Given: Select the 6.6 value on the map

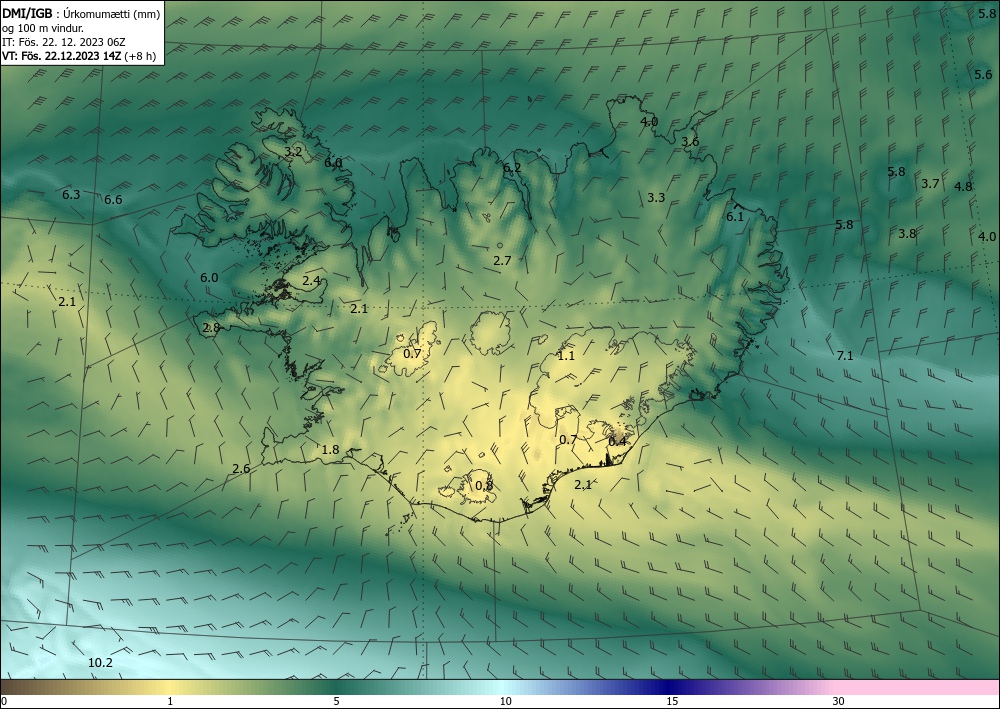Looking at the screenshot, I should pyautogui.click(x=113, y=200).
